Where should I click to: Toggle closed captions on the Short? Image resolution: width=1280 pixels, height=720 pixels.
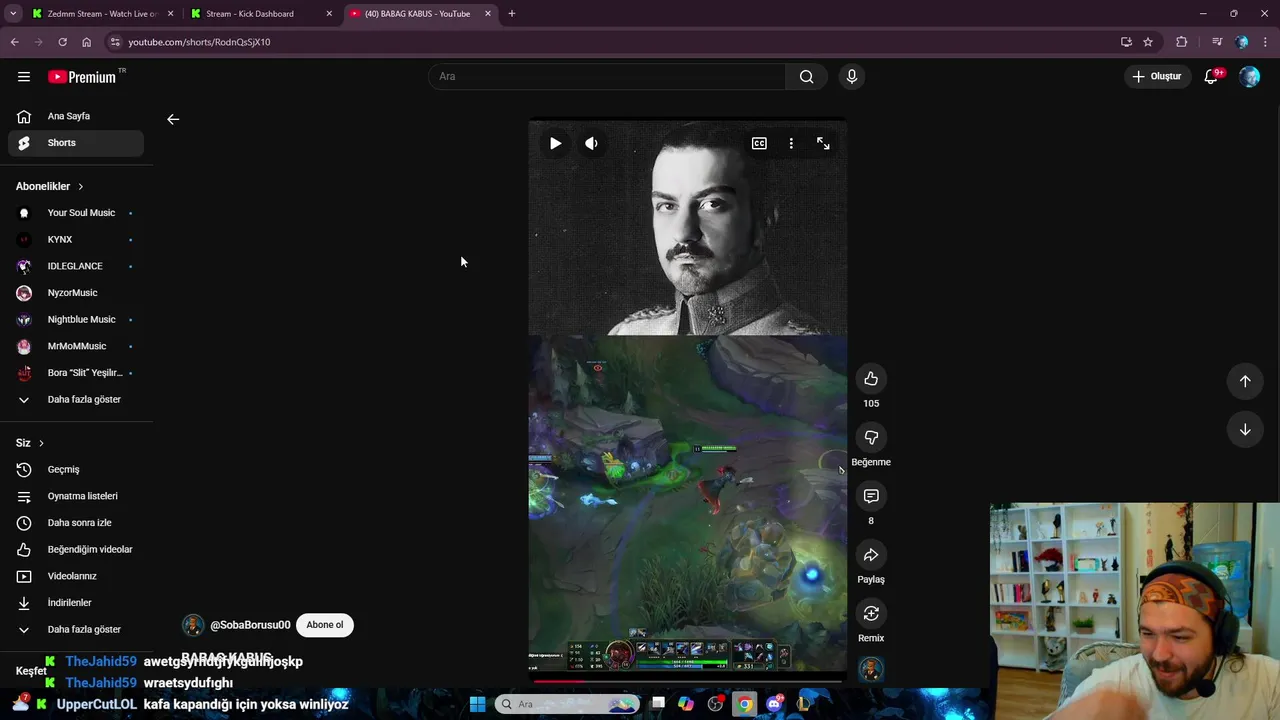(x=759, y=143)
